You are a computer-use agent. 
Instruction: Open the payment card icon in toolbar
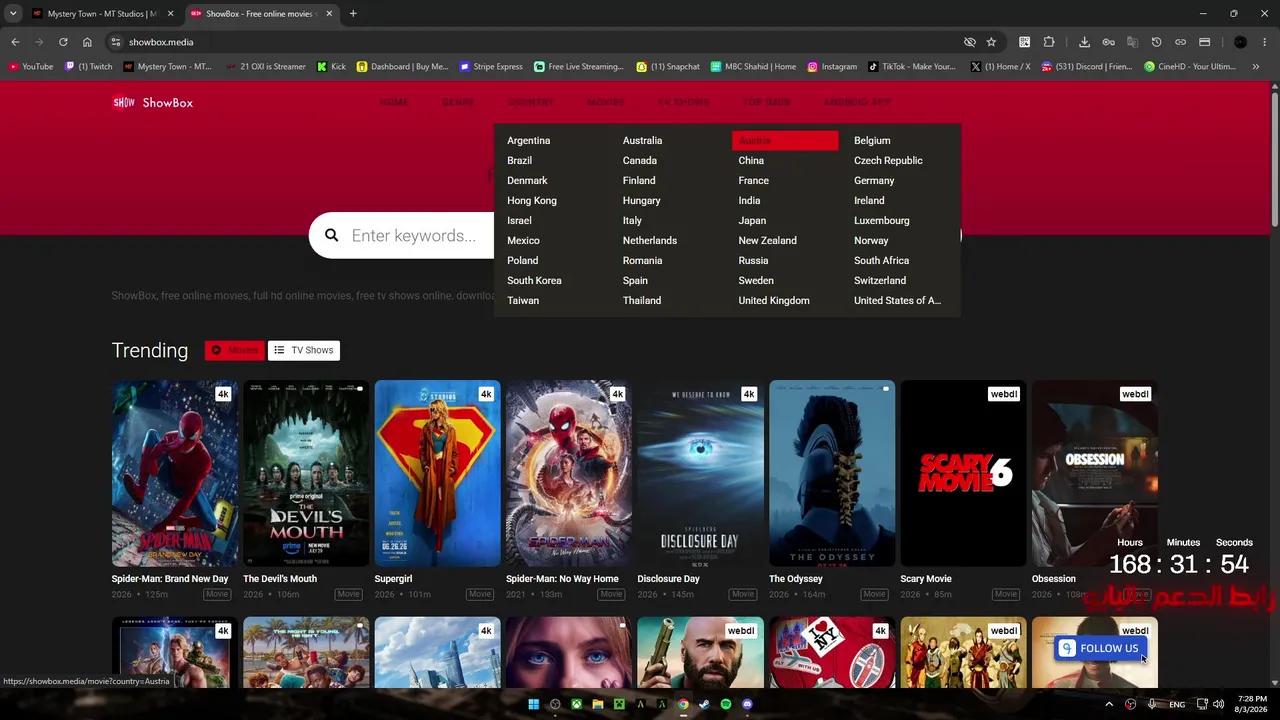(x=1204, y=42)
